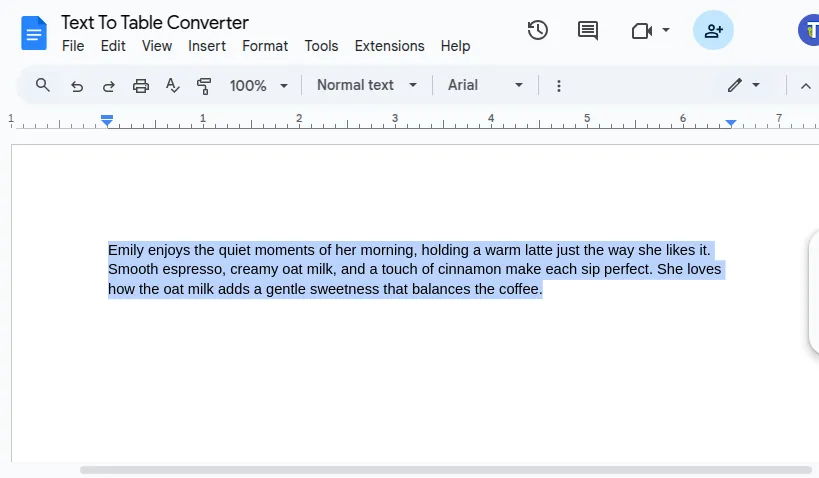
Task: Expand the Normal text style dropdown
Action: coord(367,85)
